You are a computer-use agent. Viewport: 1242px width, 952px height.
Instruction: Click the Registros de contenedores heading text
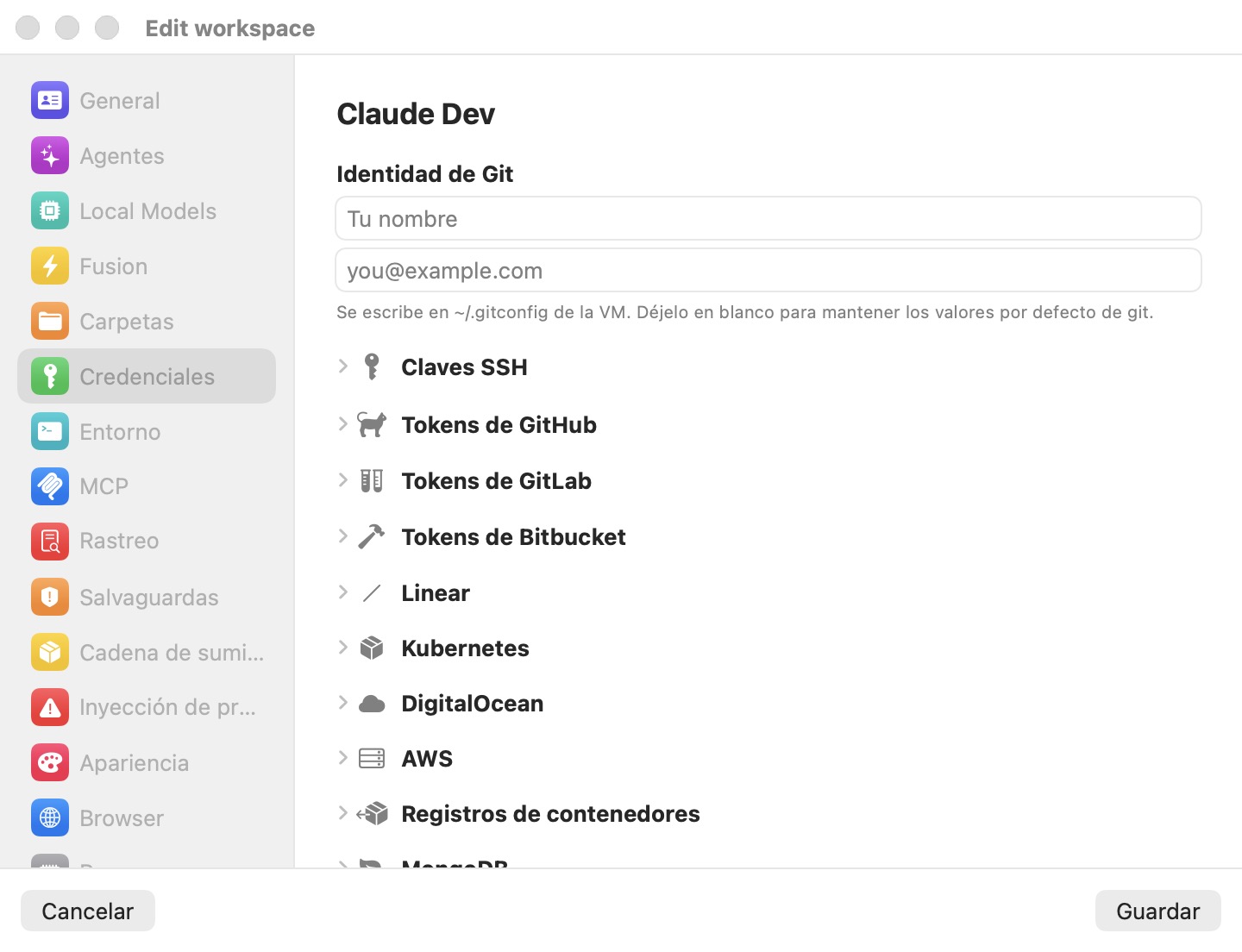tap(551, 814)
